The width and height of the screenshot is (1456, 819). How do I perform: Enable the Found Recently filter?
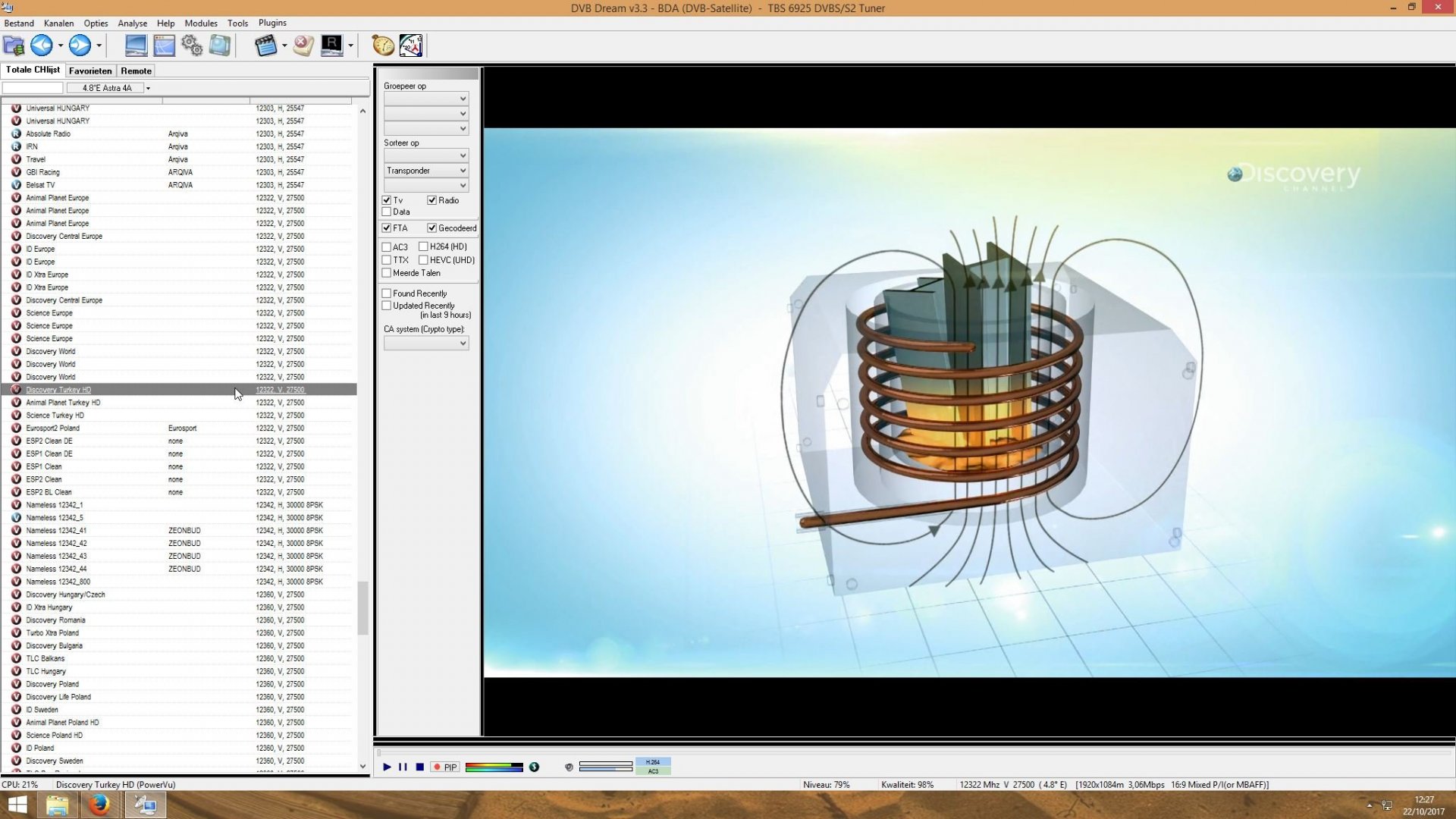387,293
